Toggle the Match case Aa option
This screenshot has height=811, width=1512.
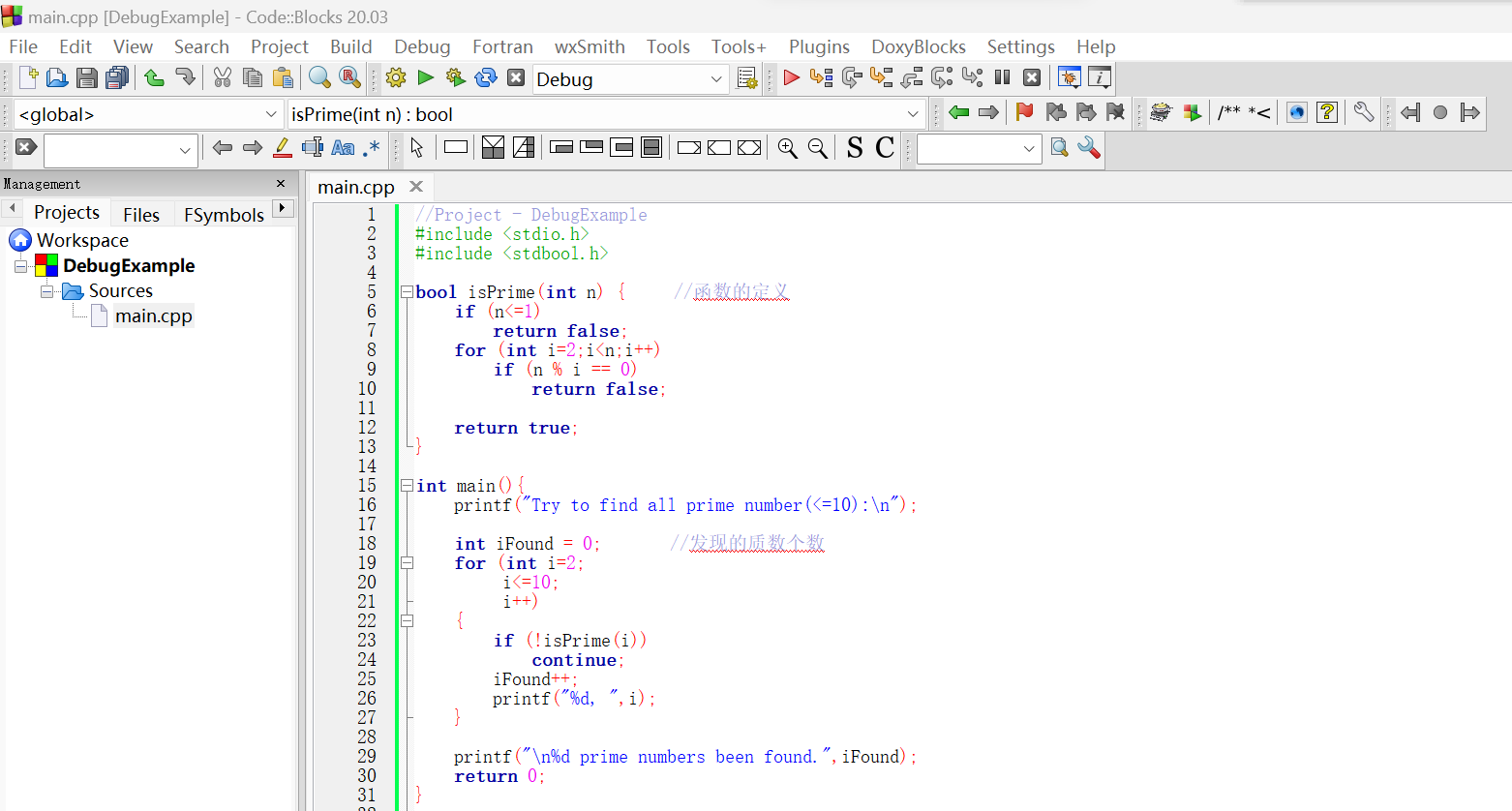343,148
